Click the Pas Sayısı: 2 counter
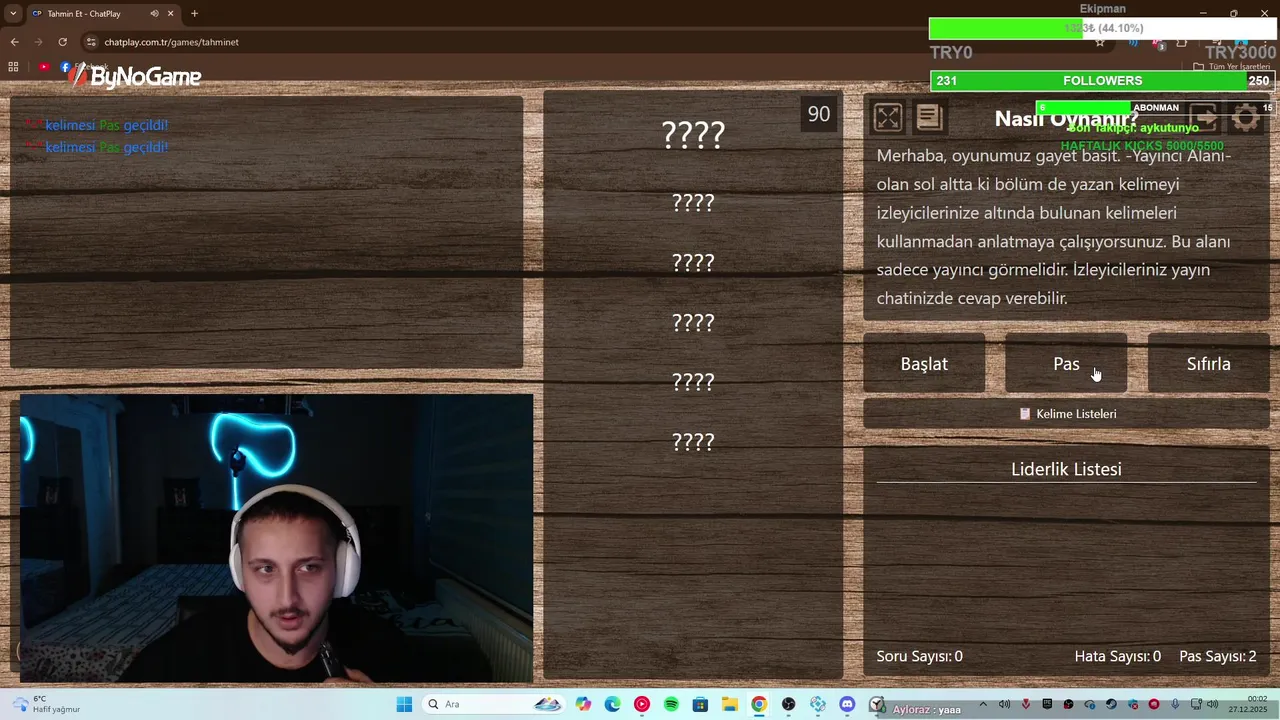Viewport: 1280px width, 720px height. pyautogui.click(x=1217, y=656)
